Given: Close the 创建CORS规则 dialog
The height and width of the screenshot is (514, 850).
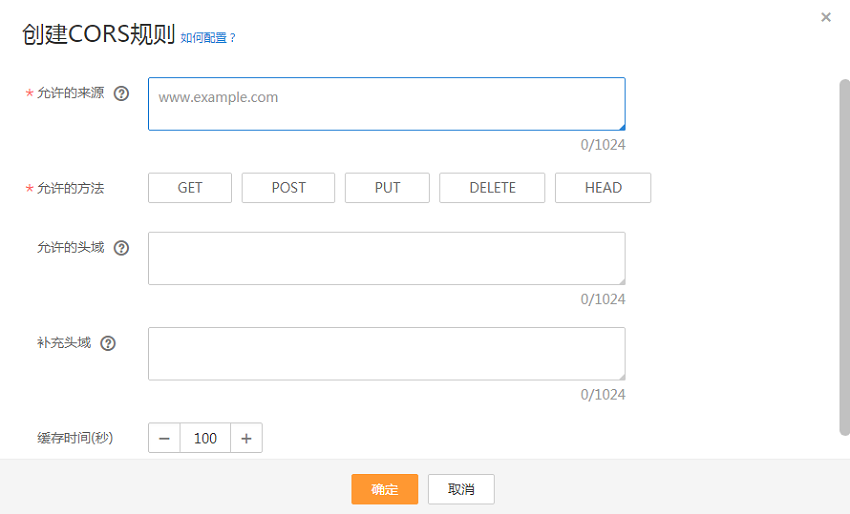Looking at the screenshot, I should 826,17.
